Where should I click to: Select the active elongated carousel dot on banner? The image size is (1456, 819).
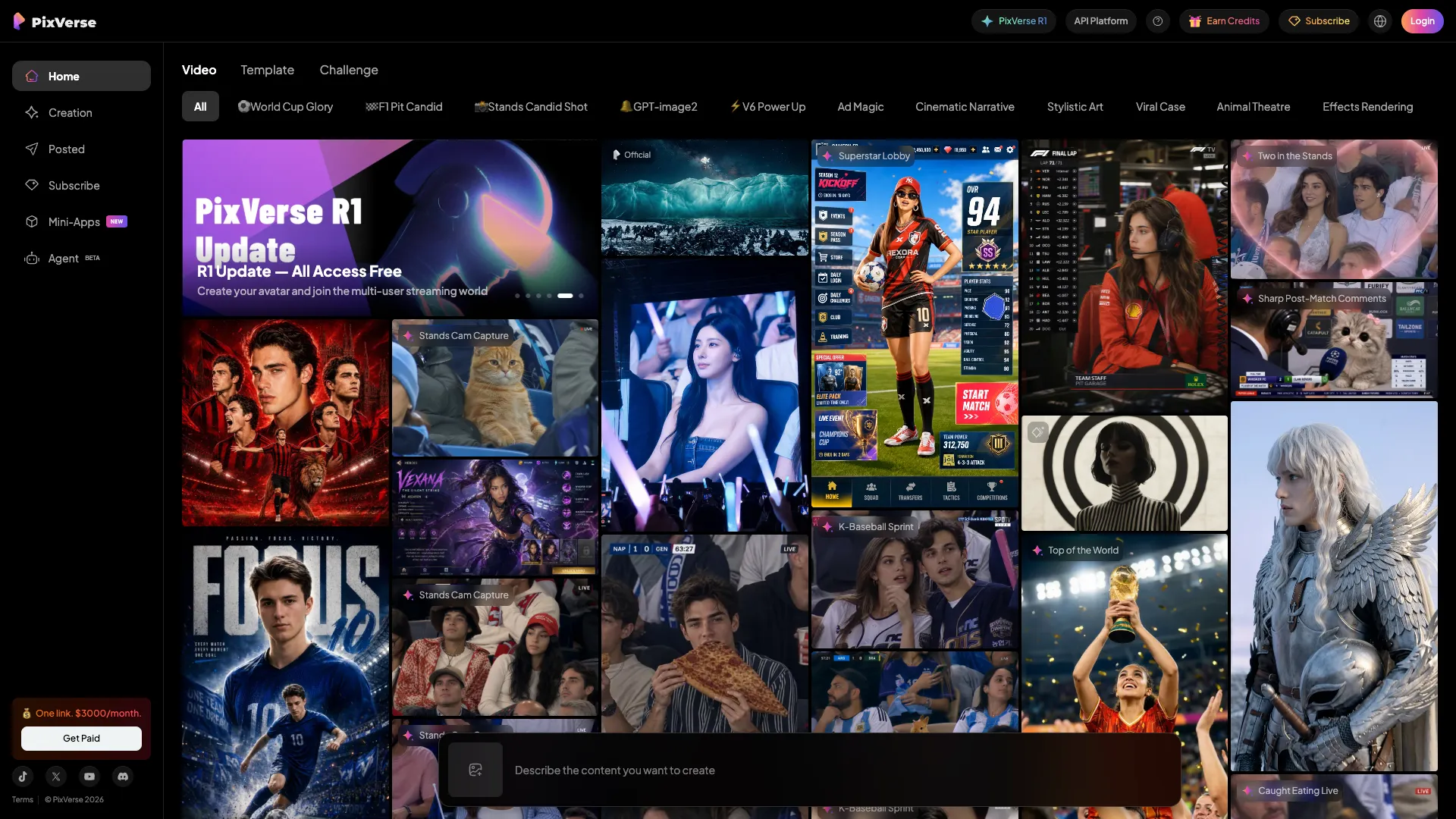[x=565, y=296]
